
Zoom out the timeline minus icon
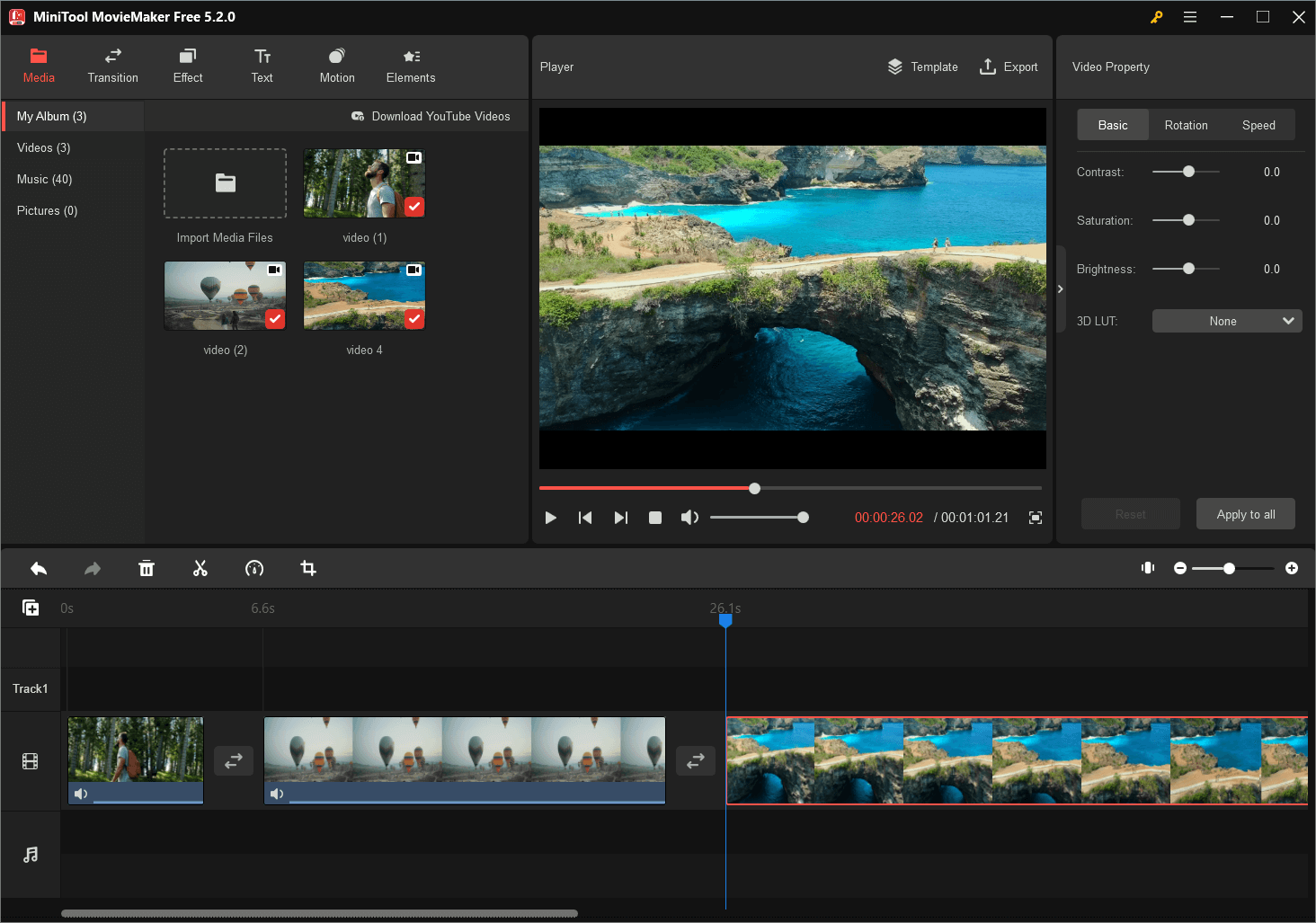point(1180,568)
